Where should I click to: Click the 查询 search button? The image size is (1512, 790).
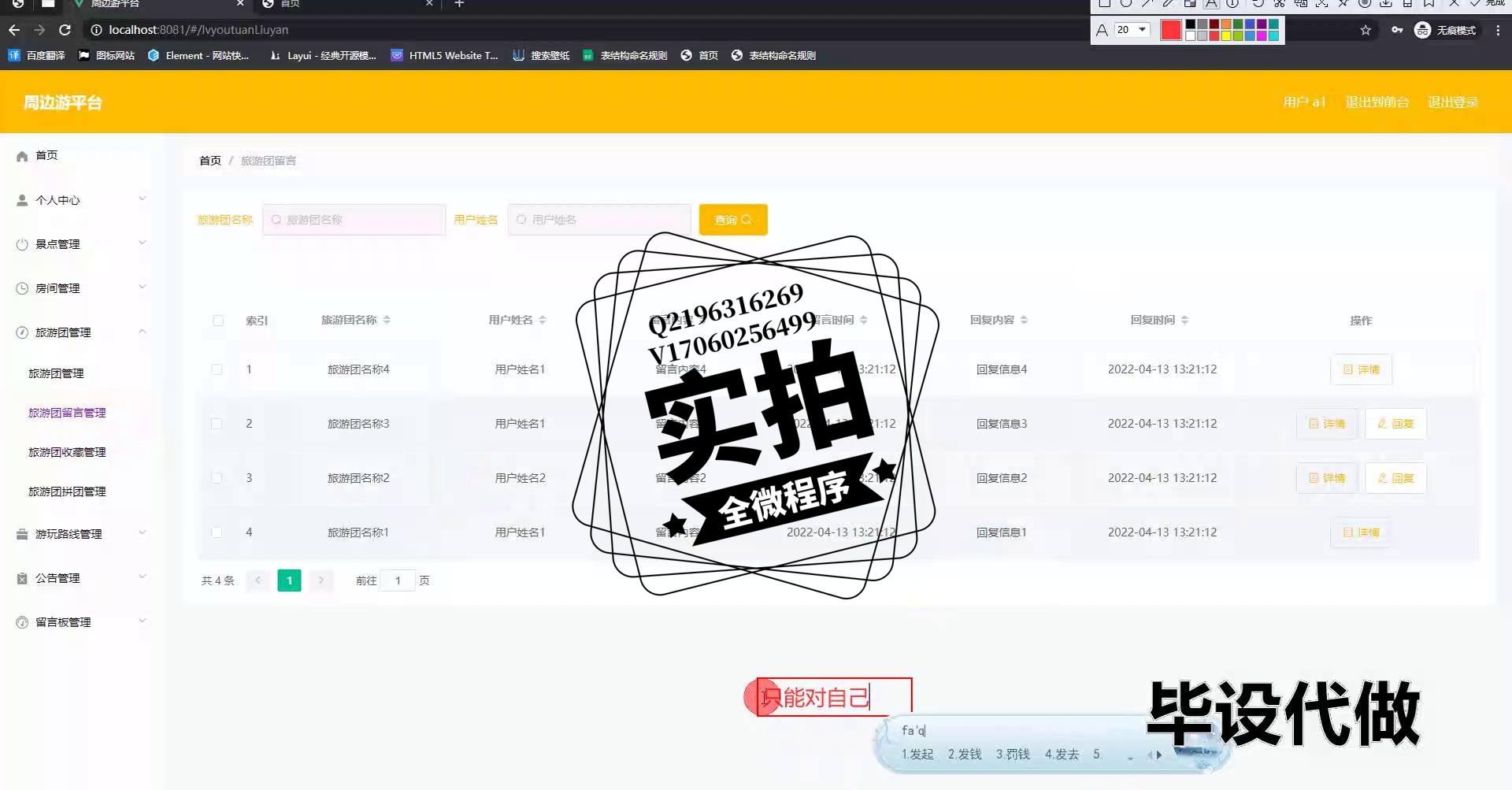(x=733, y=220)
